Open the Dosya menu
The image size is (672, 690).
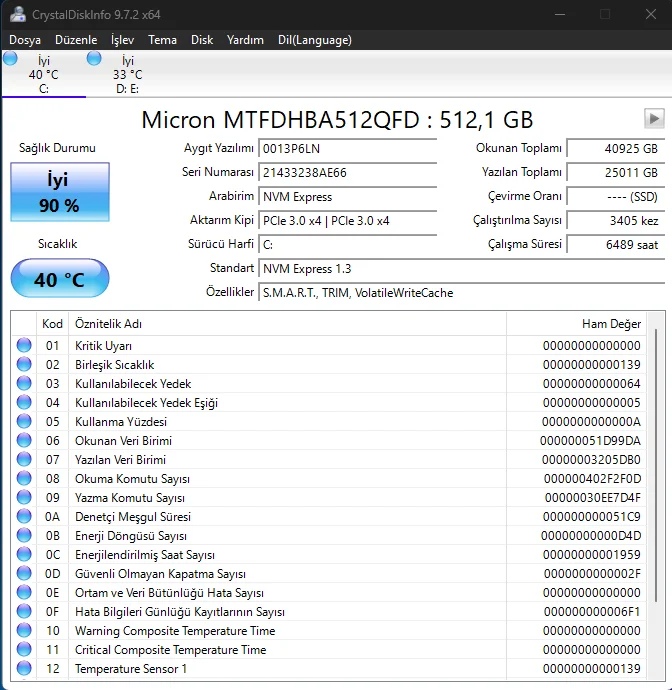coord(25,40)
